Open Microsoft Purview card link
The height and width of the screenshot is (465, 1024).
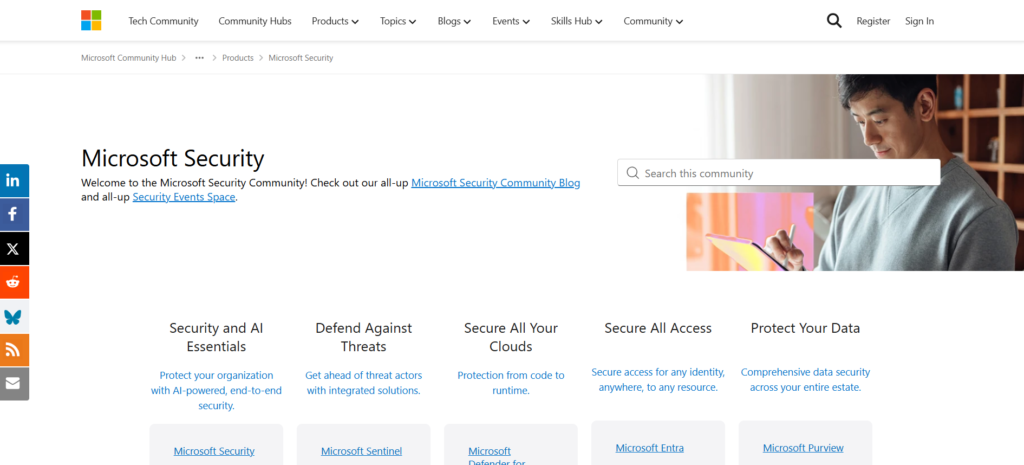pyautogui.click(x=803, y=447)
